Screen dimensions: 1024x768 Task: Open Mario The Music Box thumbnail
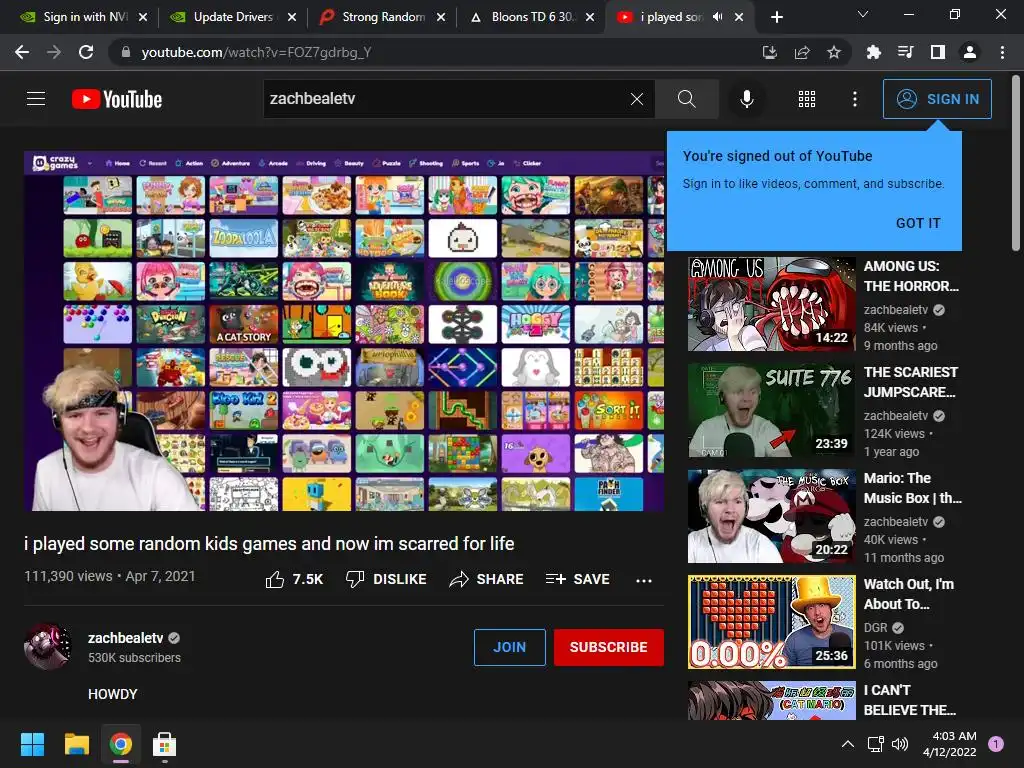point(771,516)
